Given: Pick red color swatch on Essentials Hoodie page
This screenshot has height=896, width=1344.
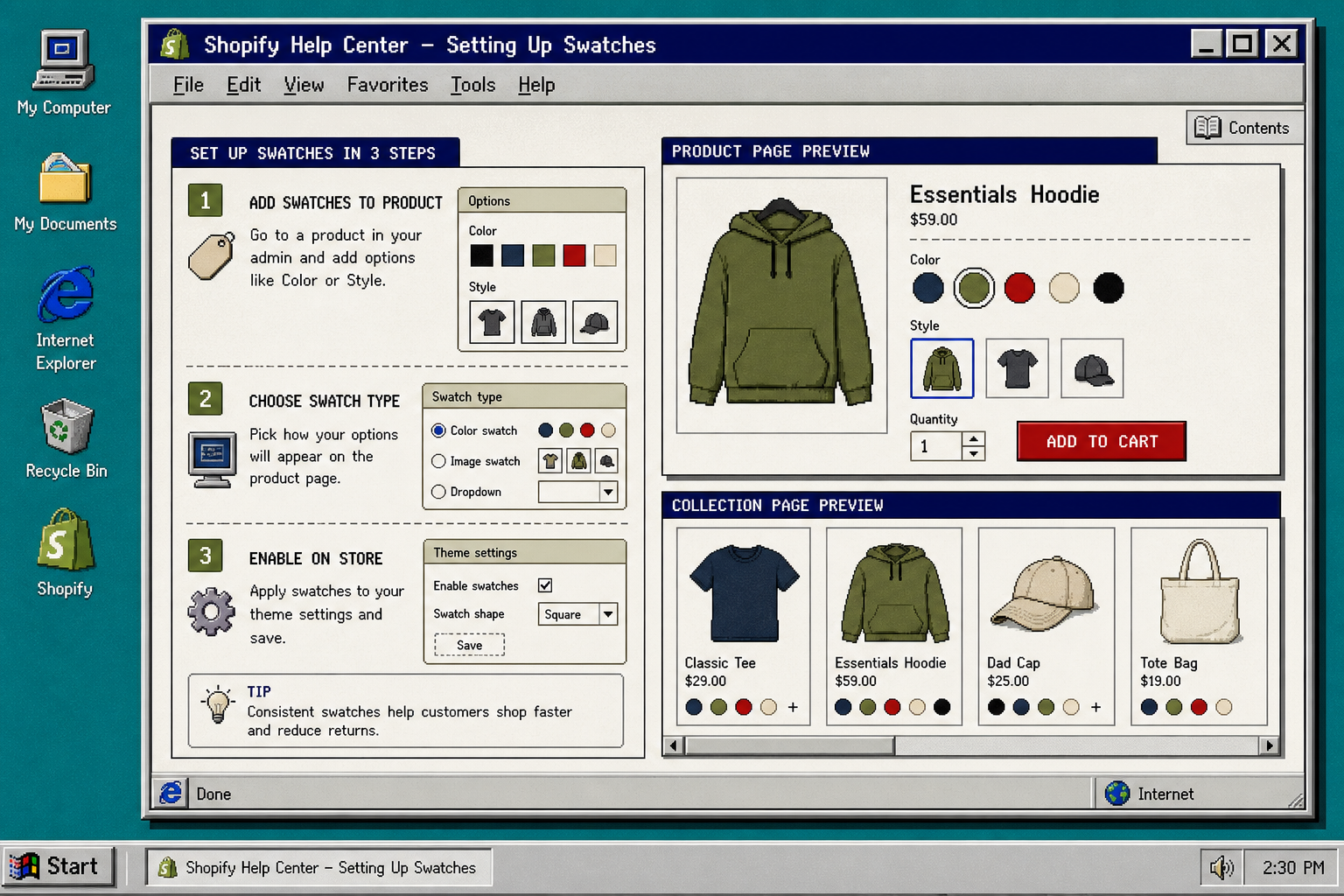Looking at the screenshot, I should 1019,288.
